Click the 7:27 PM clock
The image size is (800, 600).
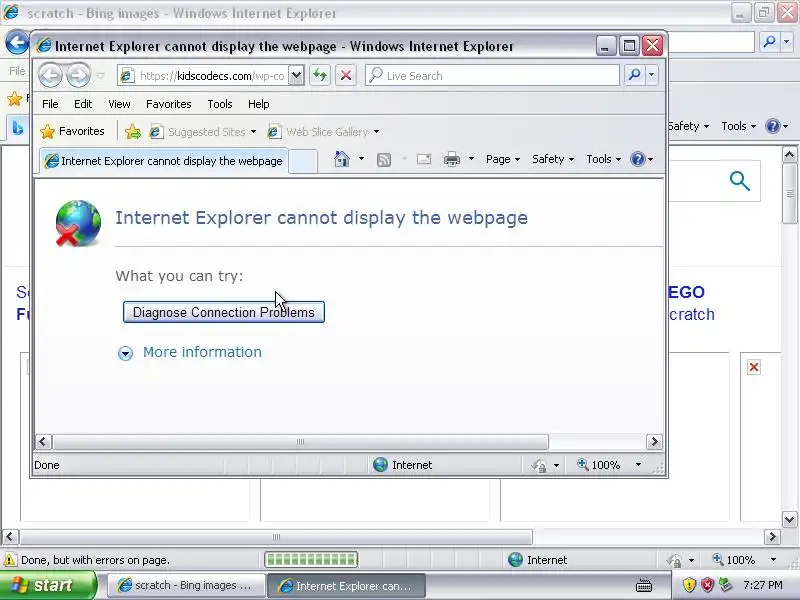pyautogui.click(x=763, y=585)
